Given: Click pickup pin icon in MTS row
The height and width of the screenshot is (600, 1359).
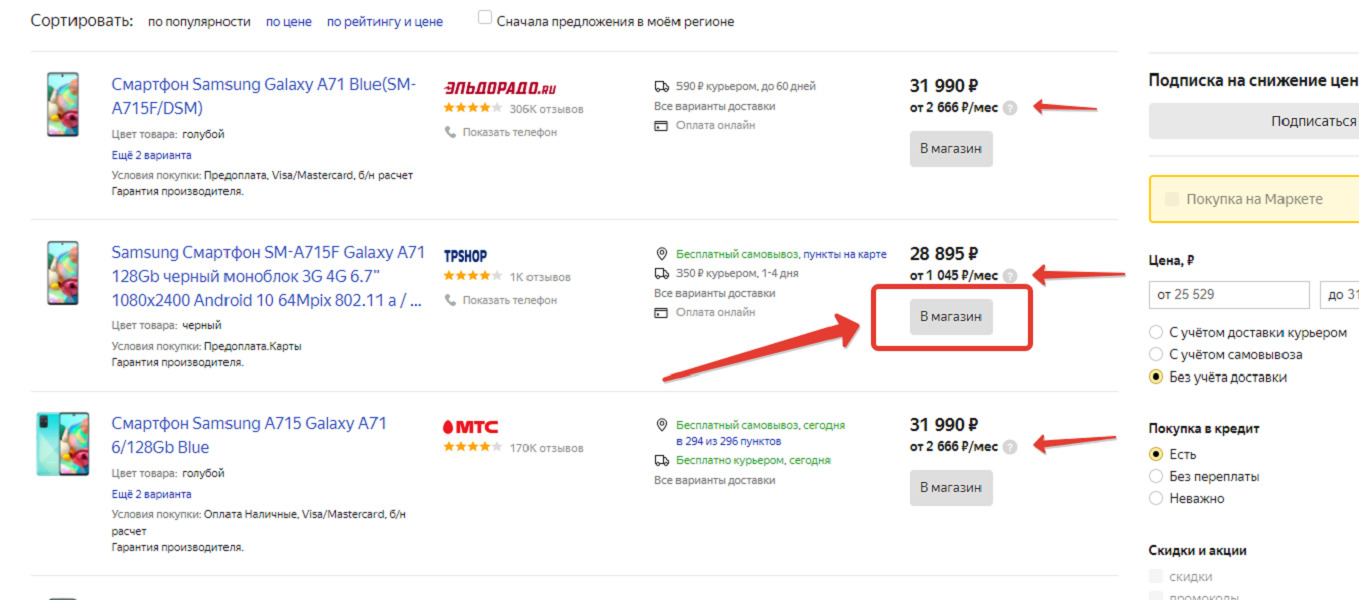Looking at the screenshot, I should (x=661, y=425).
